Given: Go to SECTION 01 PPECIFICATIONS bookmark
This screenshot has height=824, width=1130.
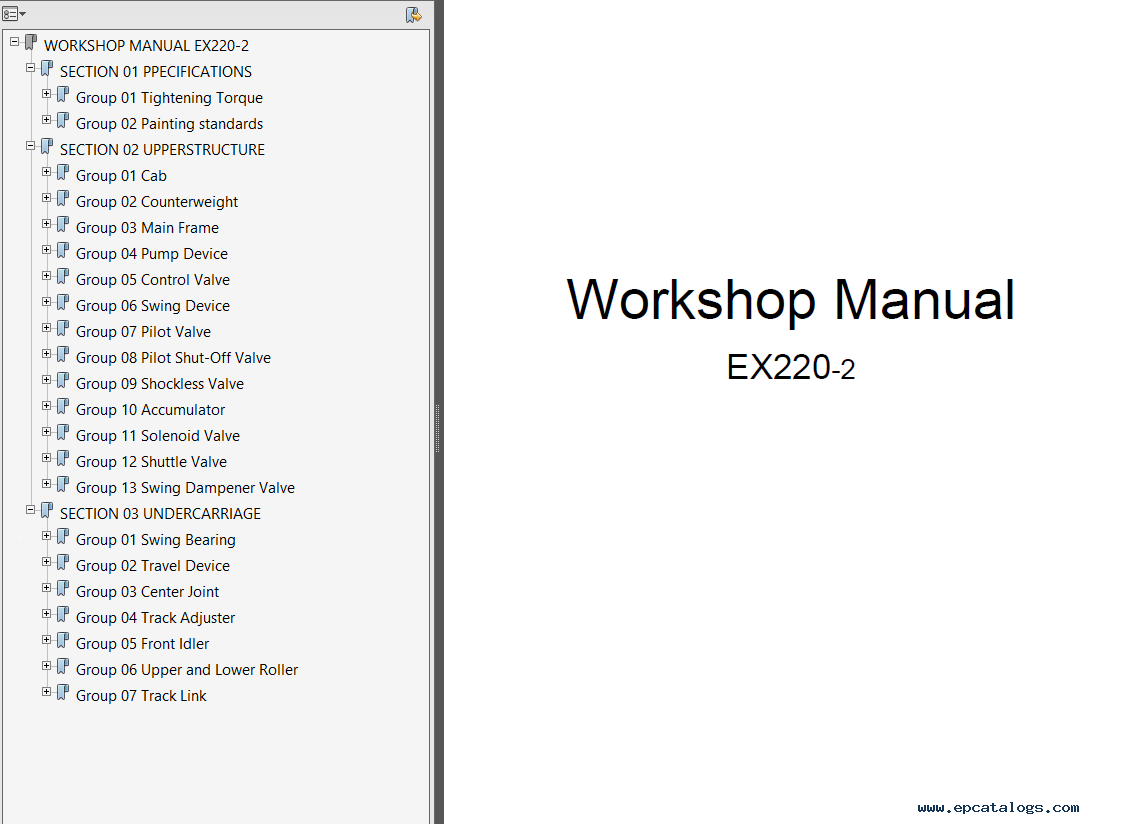Looking at the screenshot, I should click(156, 71).
